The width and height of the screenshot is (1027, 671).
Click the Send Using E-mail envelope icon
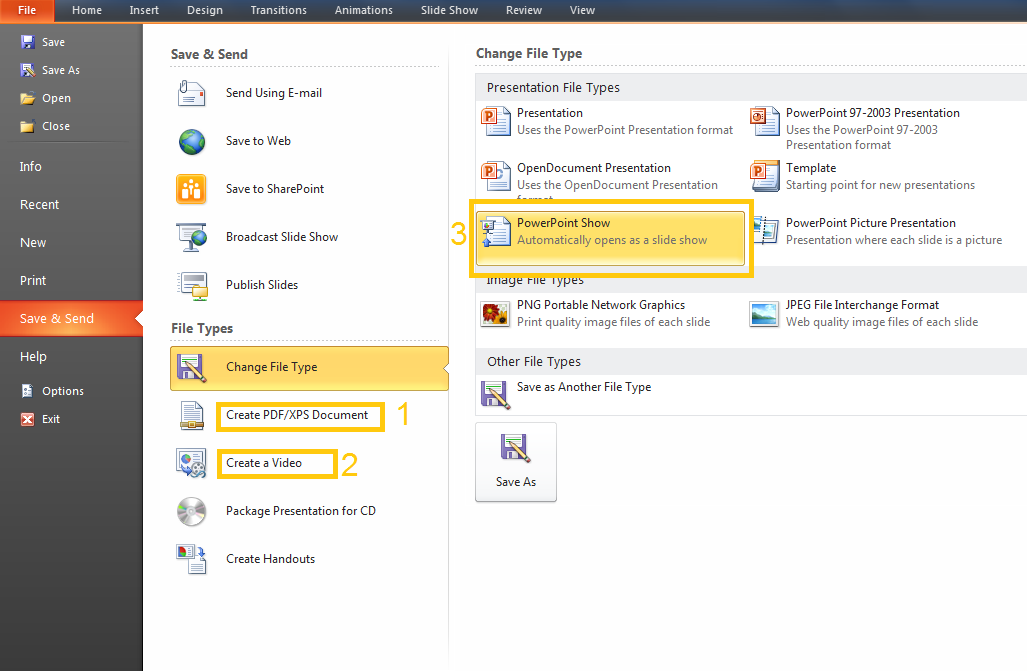click(x=191, y=93)
